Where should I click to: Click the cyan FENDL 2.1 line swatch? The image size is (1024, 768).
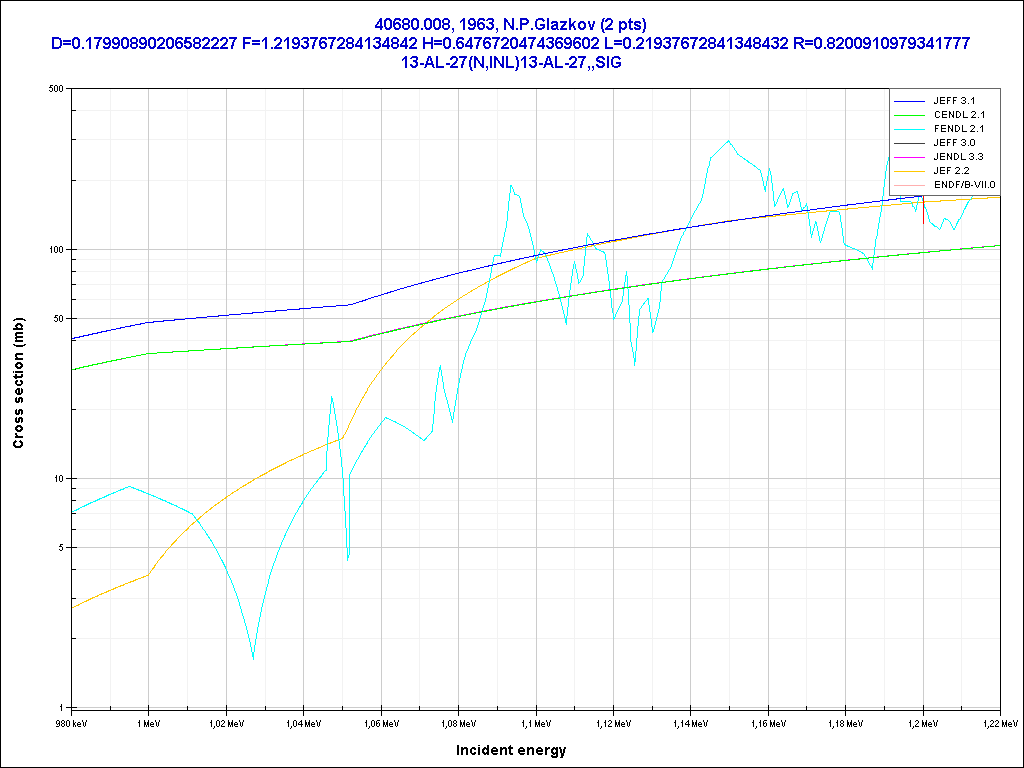tap(909, 130)
